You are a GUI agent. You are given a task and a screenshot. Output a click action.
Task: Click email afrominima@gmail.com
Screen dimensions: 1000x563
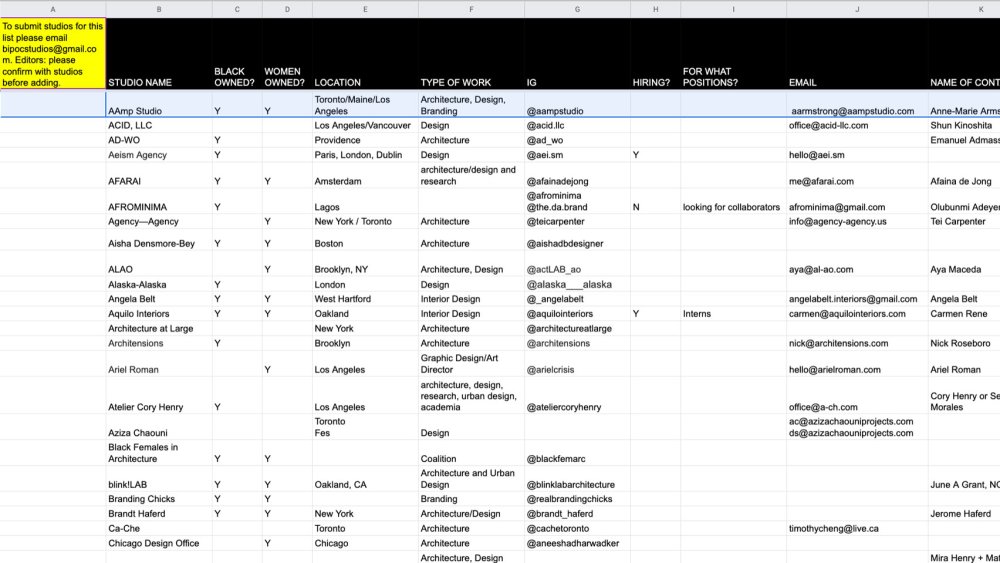(x=837, y=207)
